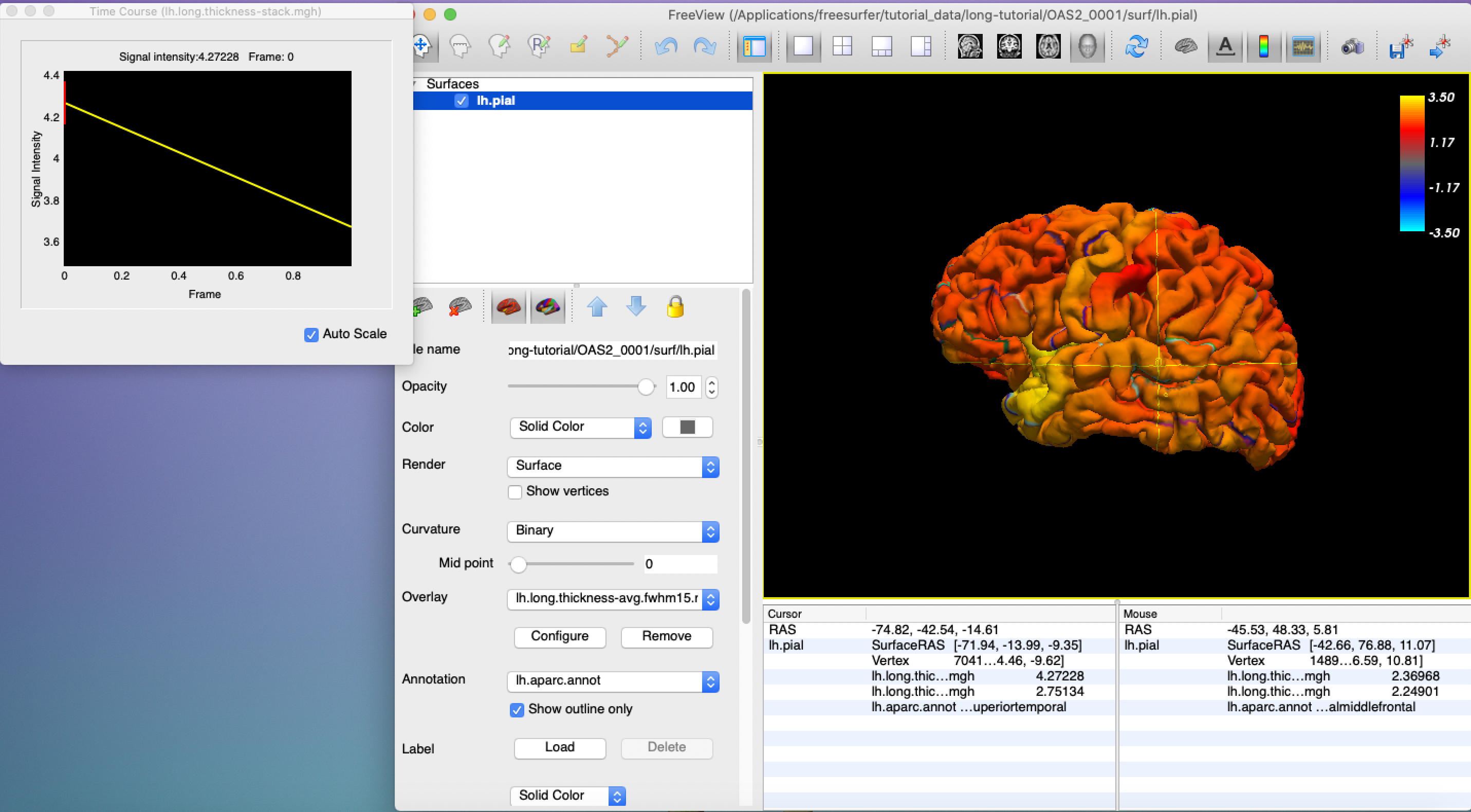Enable Show vertices checkbox
The height and width of the screenshot is (812, 1471).
[515, 492]
